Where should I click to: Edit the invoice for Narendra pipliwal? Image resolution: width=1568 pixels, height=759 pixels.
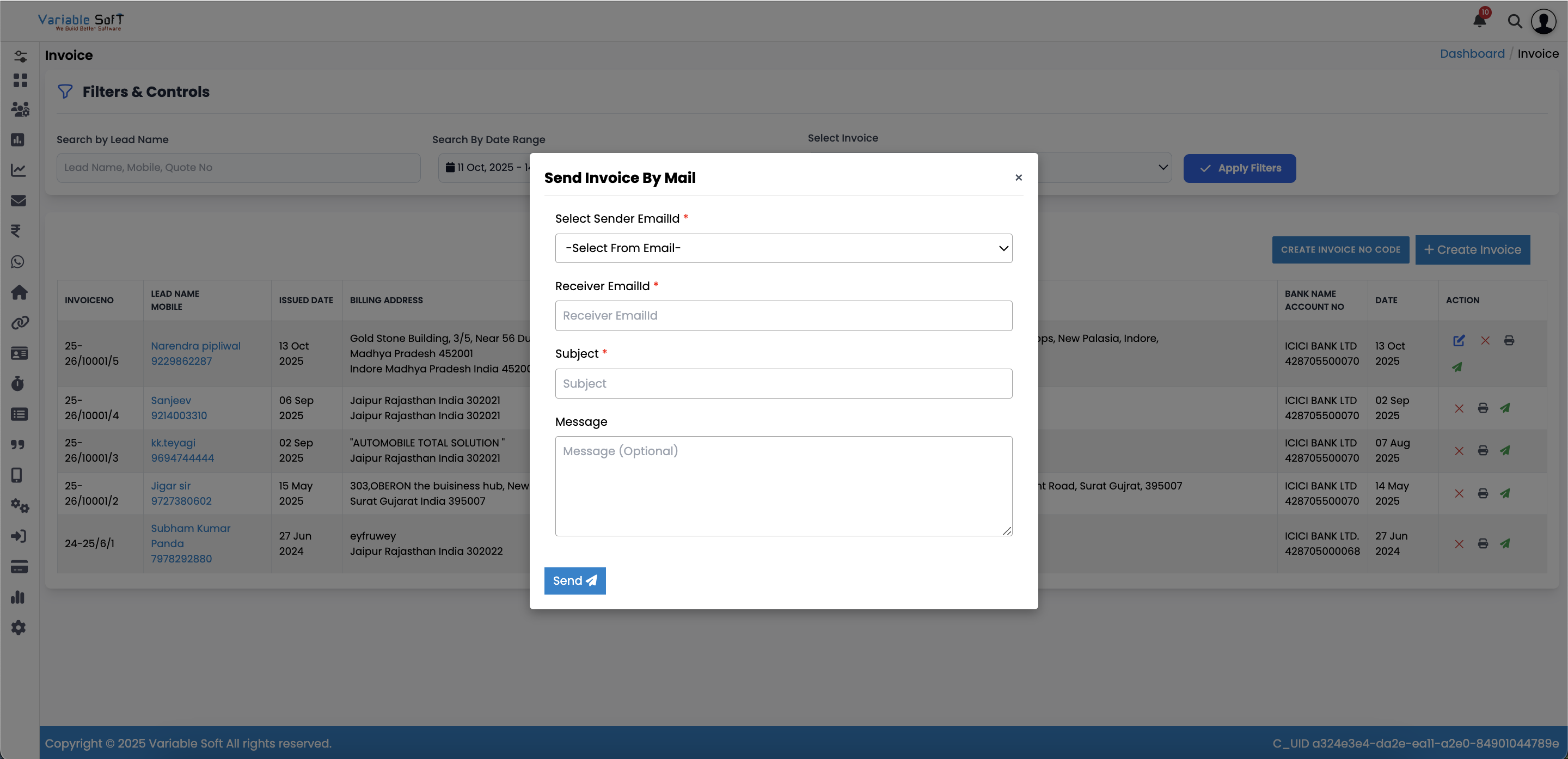click(x=1459, y=341)
